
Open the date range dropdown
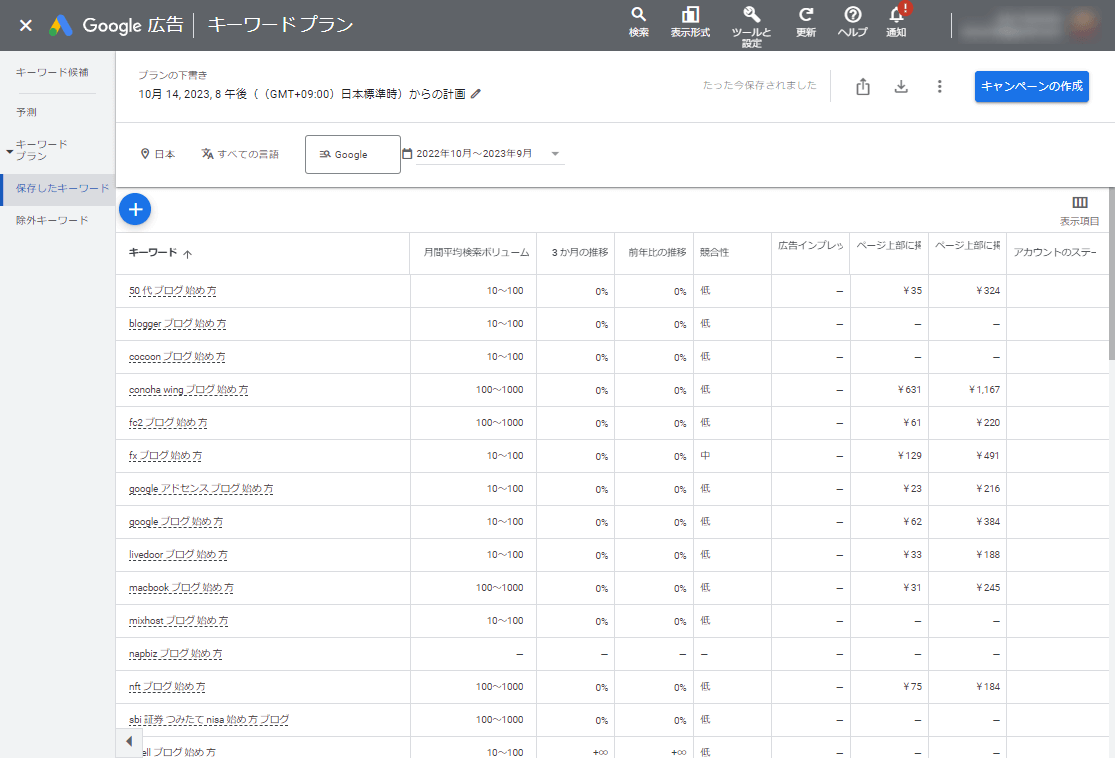555,154
